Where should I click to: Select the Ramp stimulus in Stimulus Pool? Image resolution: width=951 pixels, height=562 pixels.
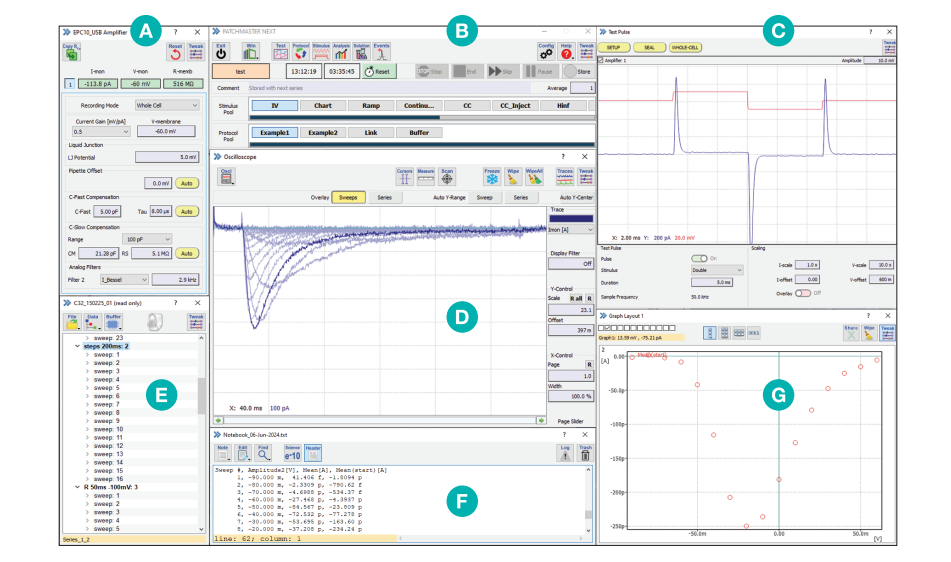(371, 105)
